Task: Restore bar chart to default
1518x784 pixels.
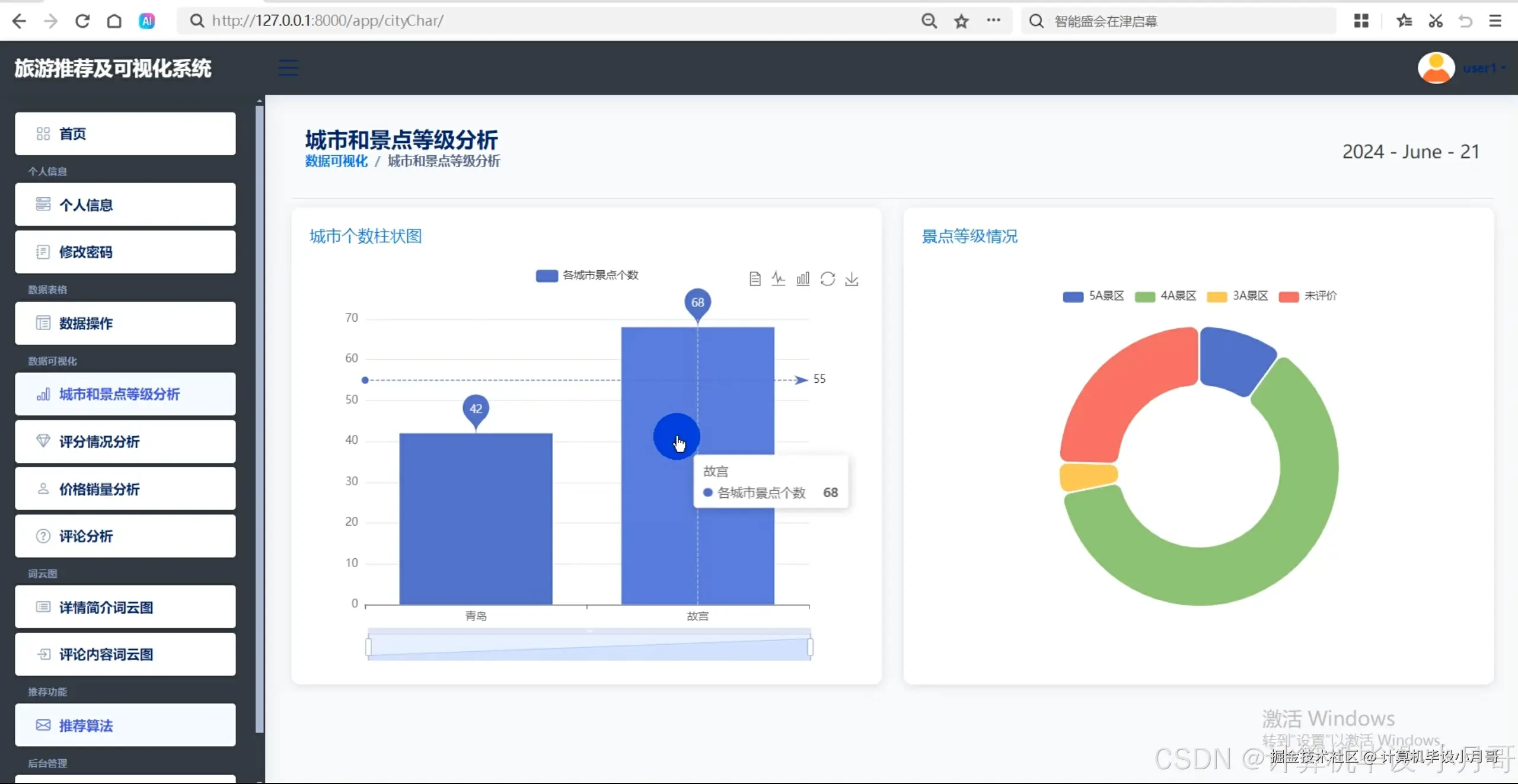Action: coord(827,279)
